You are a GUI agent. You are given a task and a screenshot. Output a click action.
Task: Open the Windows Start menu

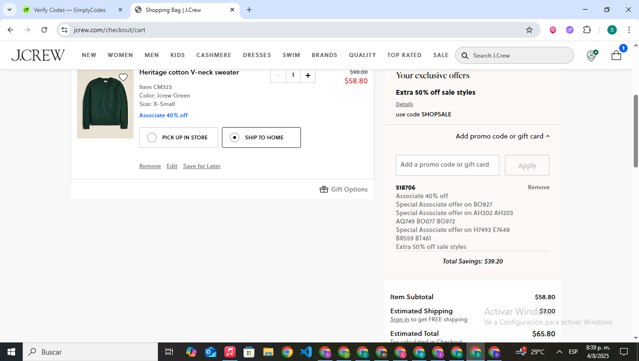pos(11,352)
